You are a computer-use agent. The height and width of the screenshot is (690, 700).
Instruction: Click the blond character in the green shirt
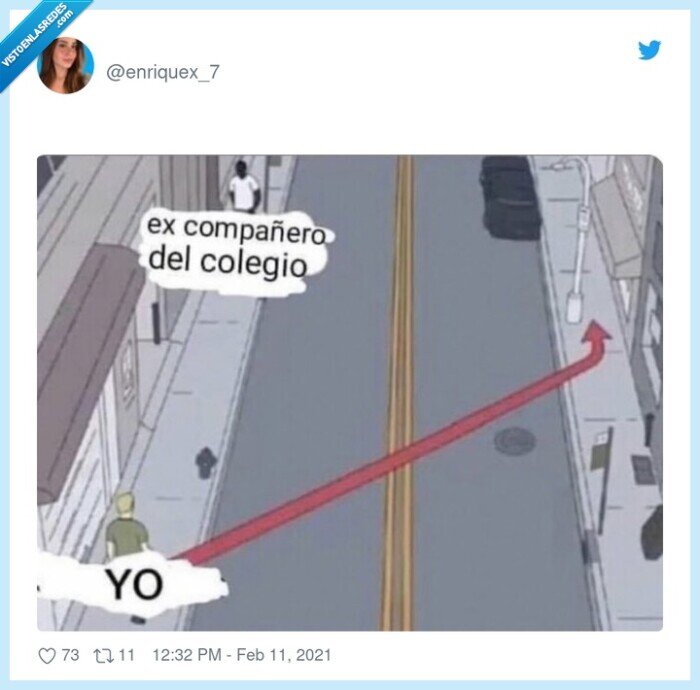pyautogui.click(x=127, y=525)
